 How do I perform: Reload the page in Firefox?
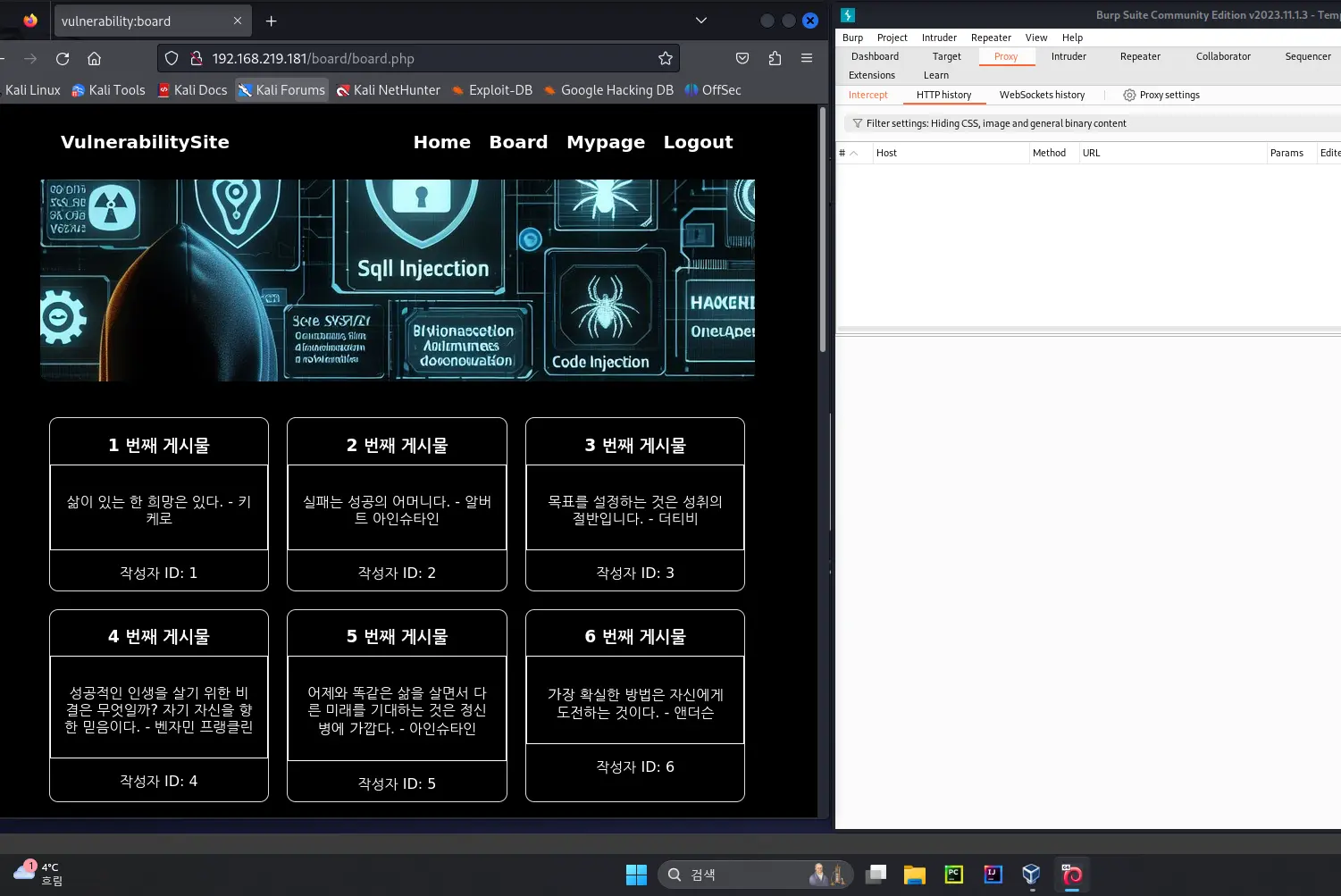pos(63,59)
